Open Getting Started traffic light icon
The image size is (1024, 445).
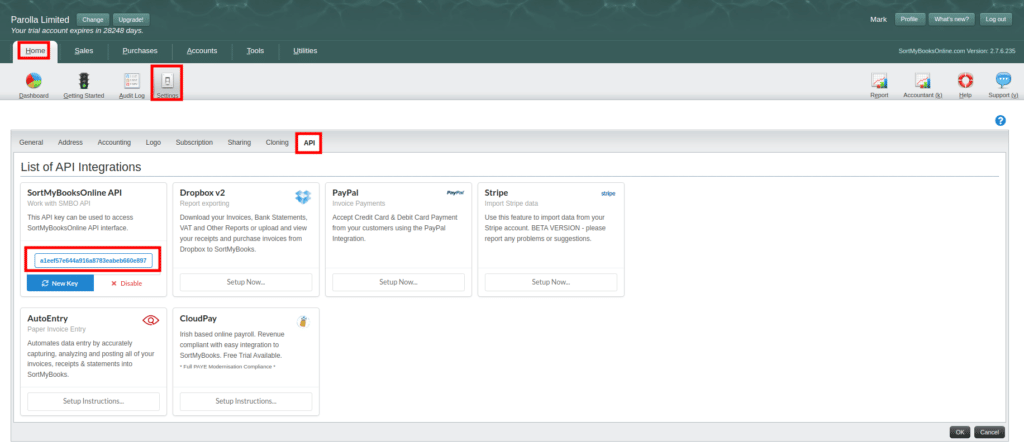tap(84, 81)
